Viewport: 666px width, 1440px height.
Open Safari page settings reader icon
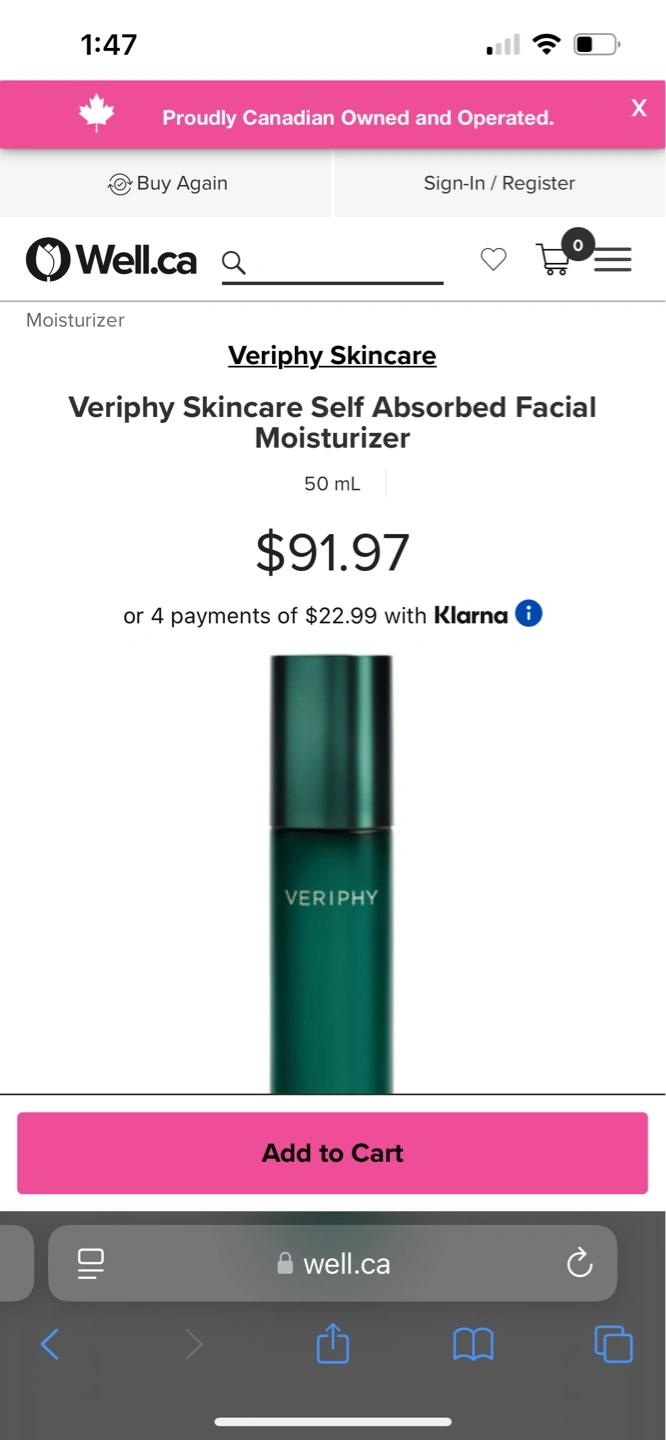(91, 1264)
